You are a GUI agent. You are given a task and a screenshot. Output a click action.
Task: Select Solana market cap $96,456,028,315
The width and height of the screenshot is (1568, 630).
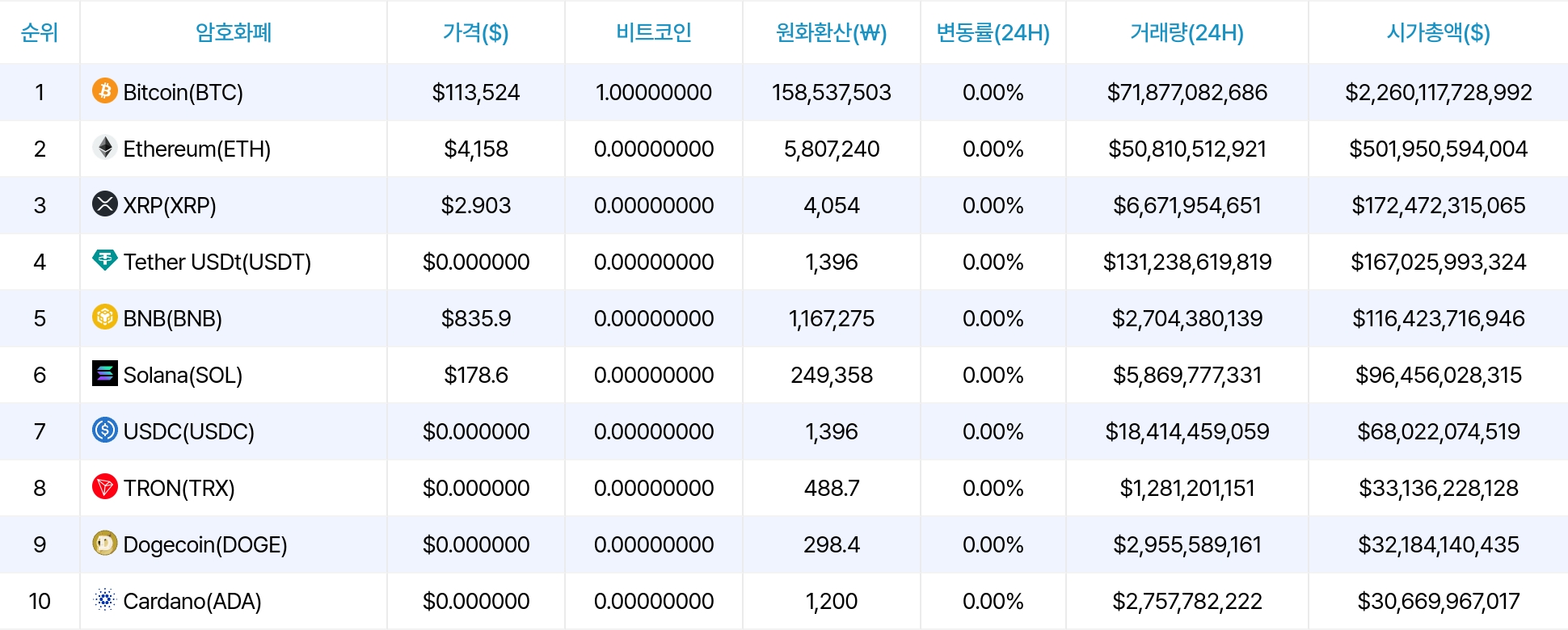1439,375
